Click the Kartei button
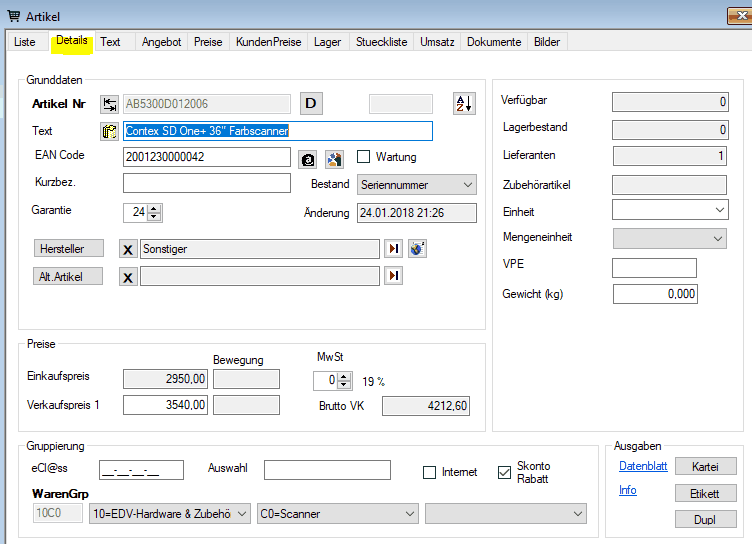The width and height of the screenshot is (752, 544). (x=705, y=466)
